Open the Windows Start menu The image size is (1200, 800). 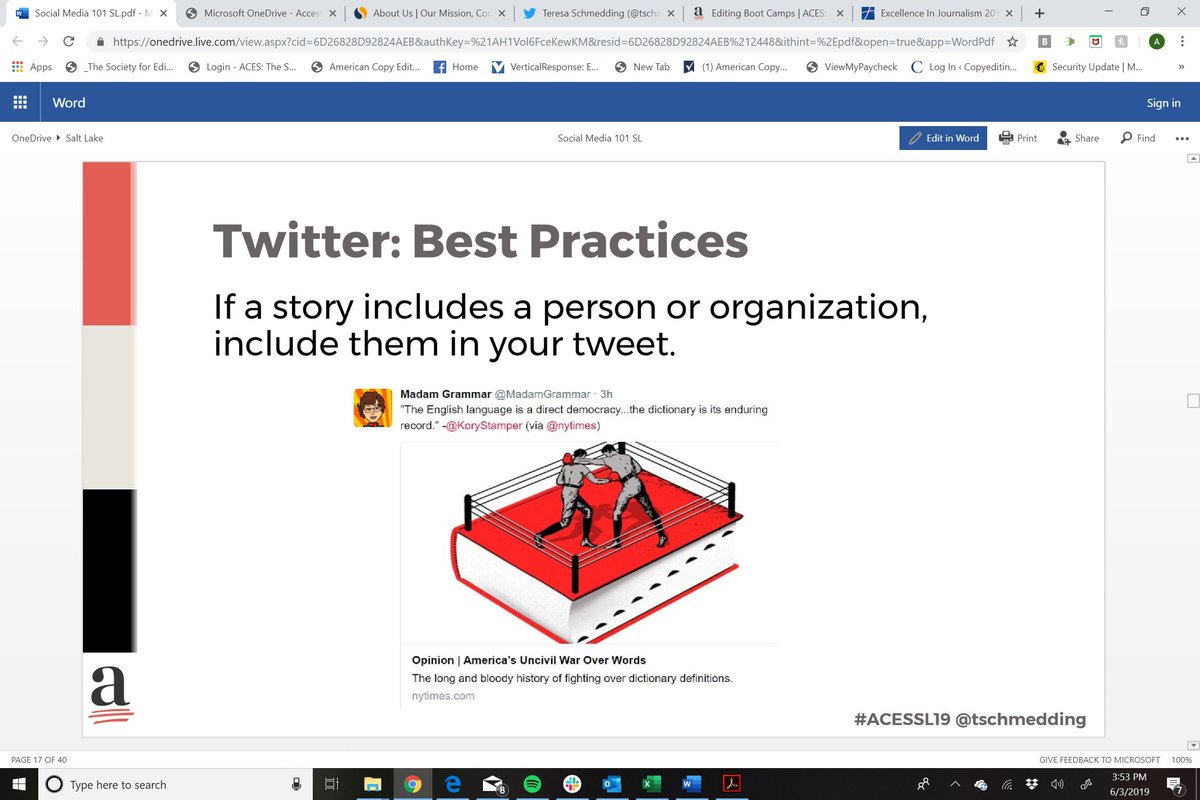point(19,784)
